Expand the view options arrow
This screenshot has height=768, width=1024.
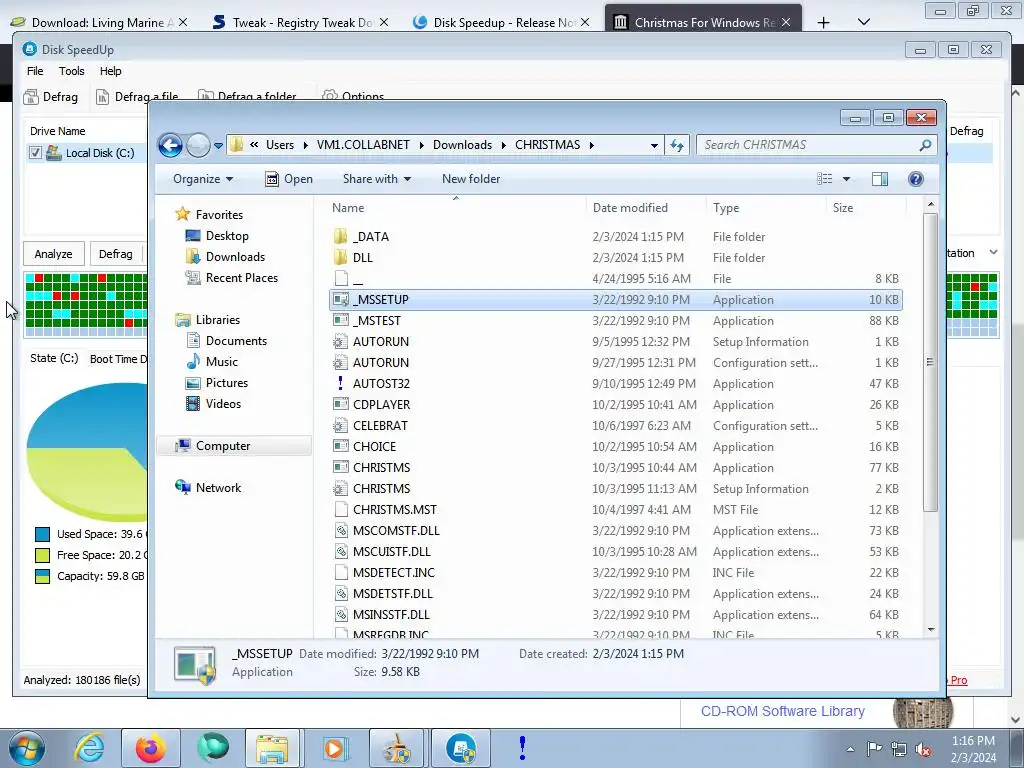click(846, 179)
